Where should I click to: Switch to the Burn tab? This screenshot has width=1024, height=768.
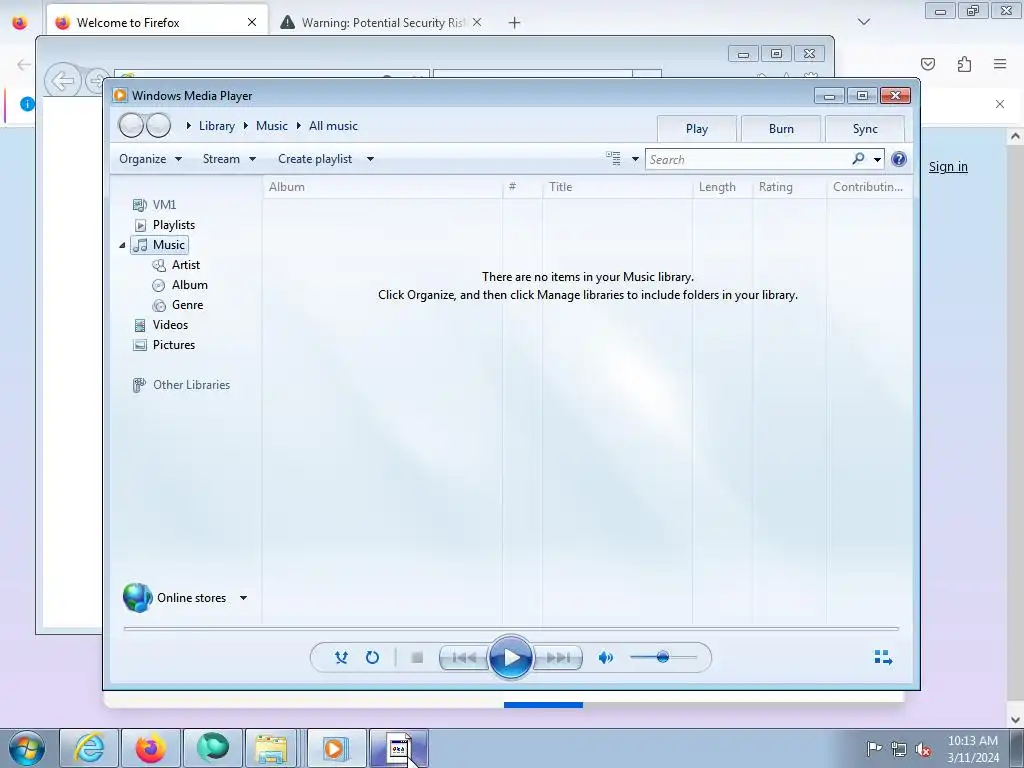click(781, 129)
